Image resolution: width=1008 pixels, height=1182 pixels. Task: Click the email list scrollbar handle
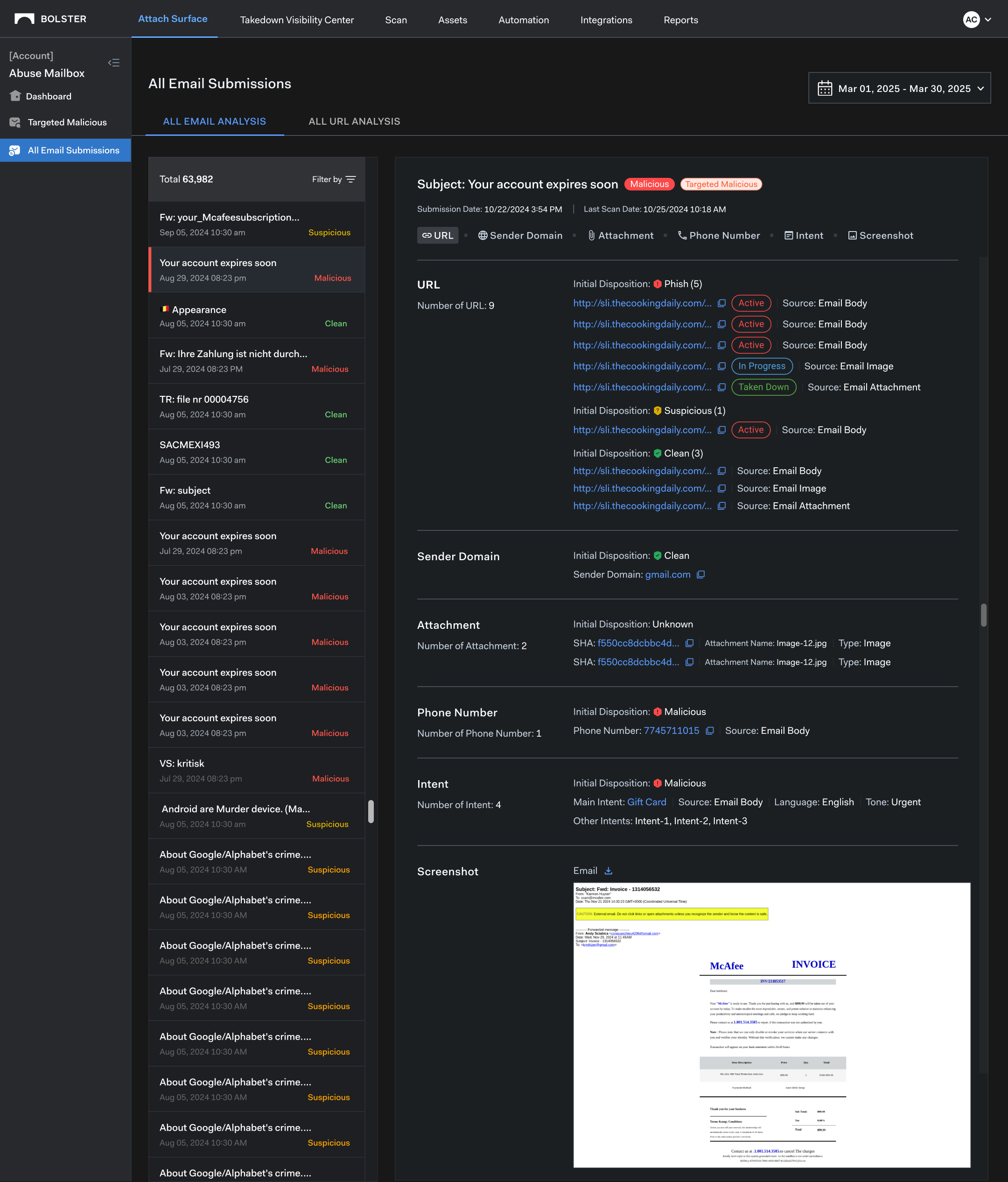[371, 811]
